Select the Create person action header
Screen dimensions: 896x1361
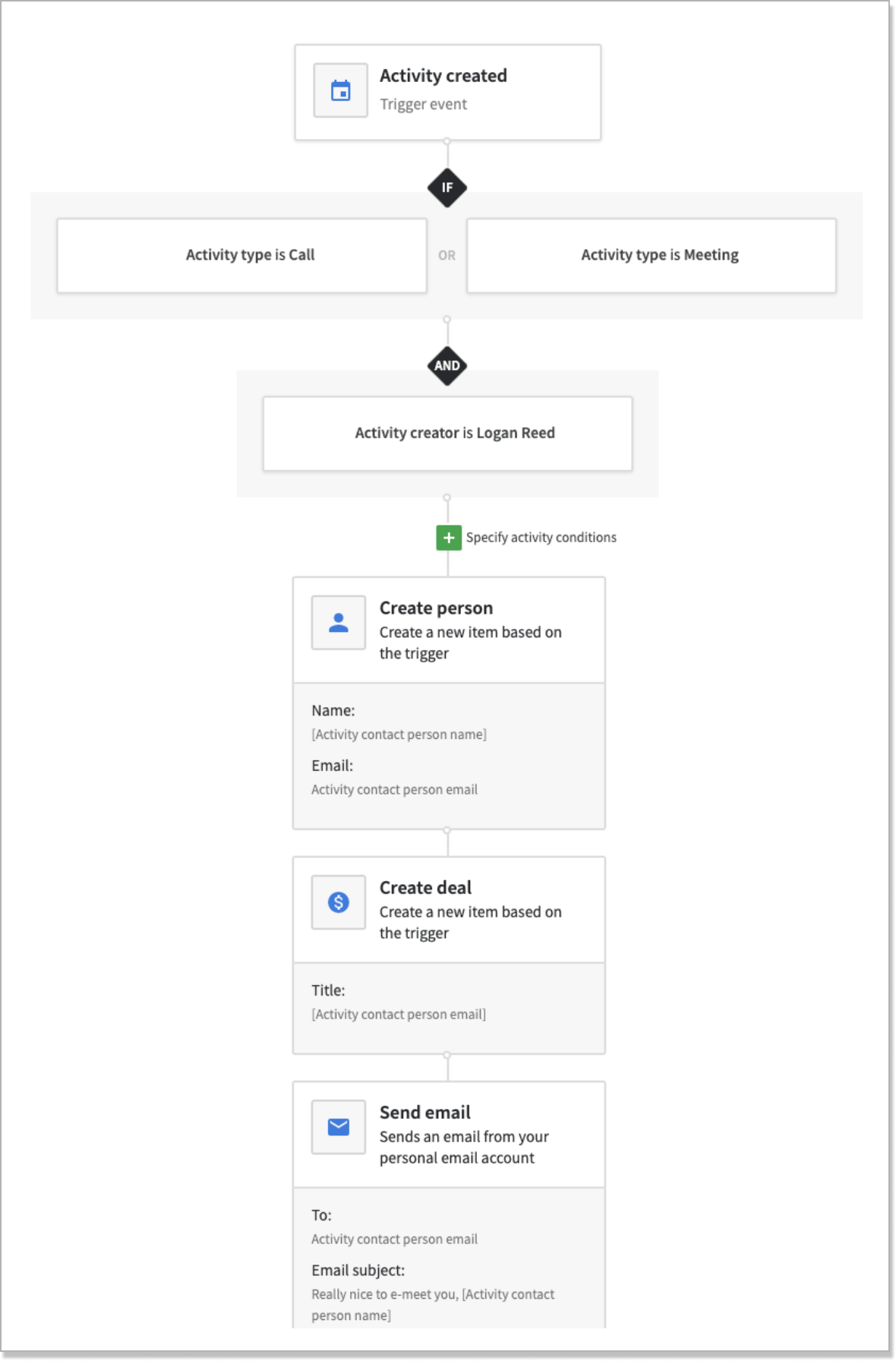tap(449, 630)
